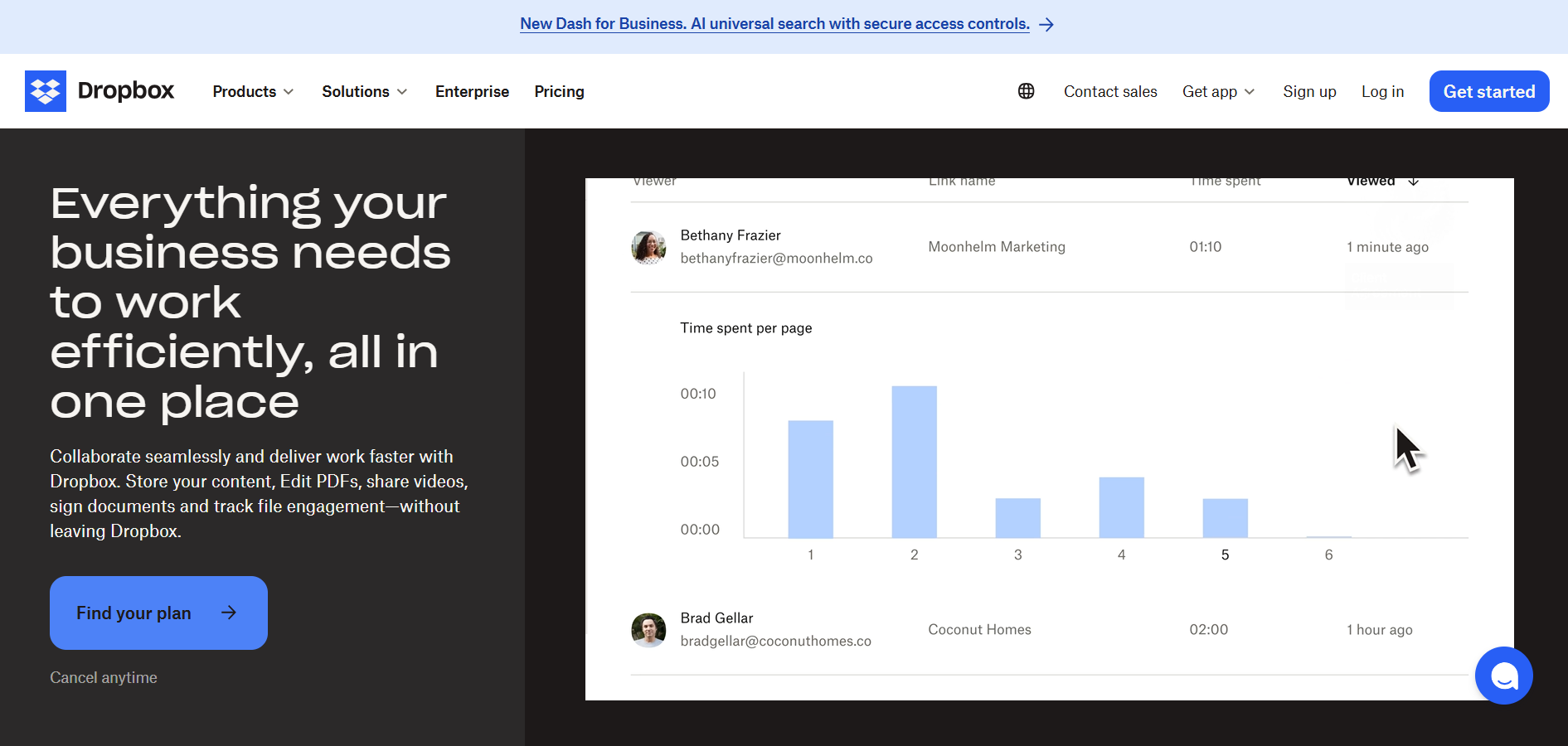Click the Find your plan button
Screen dimensions: 1568x746
coord(158,613)
